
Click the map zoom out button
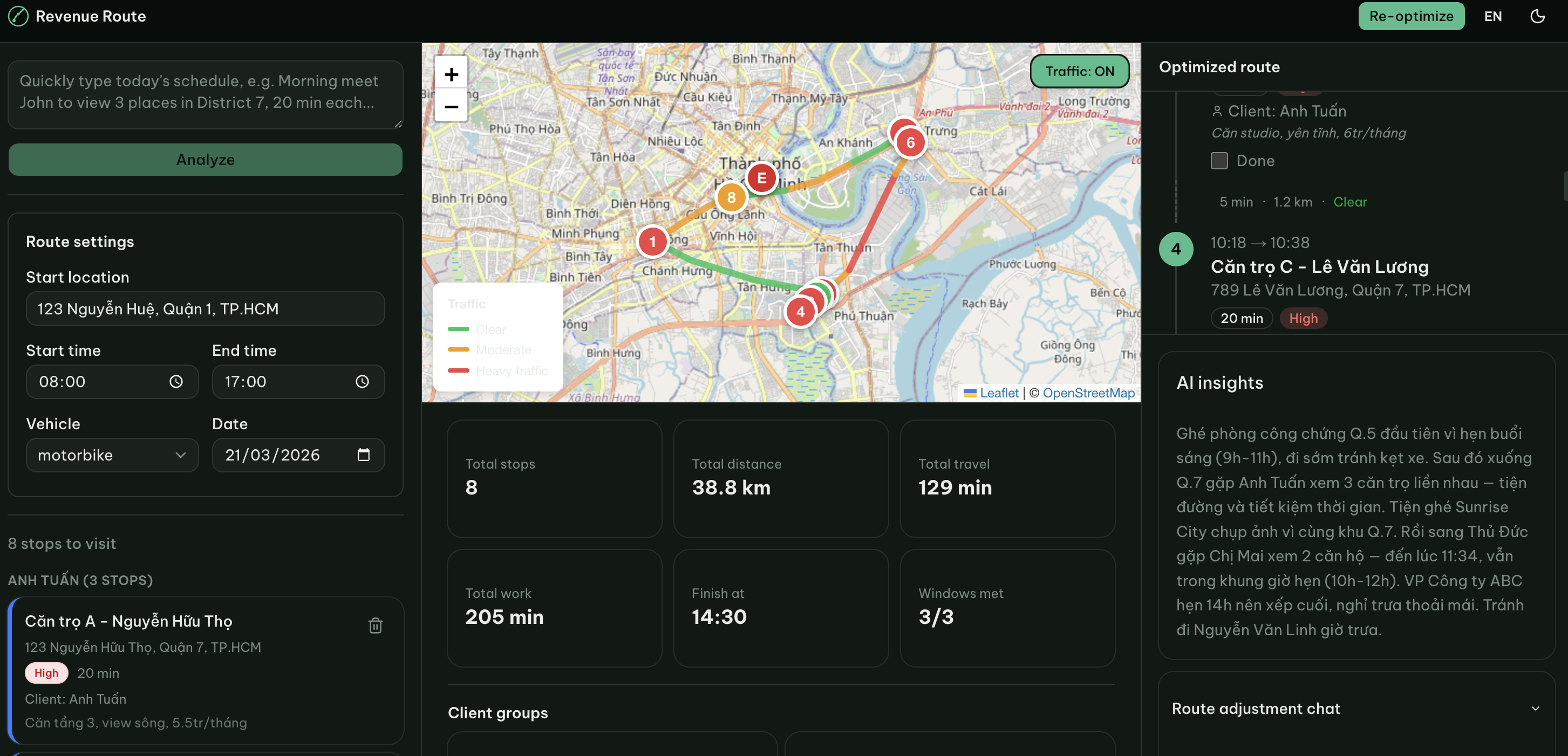[451, 106]
